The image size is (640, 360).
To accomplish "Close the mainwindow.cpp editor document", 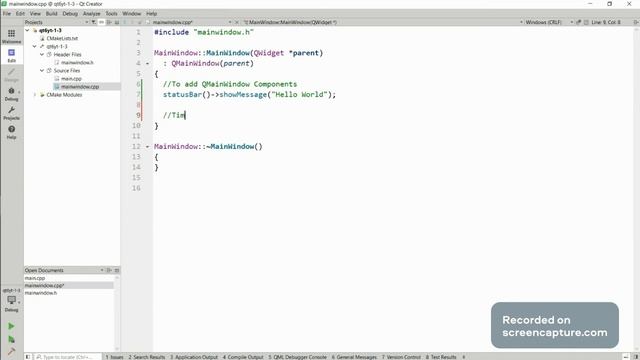I will (x=237, y=22).
